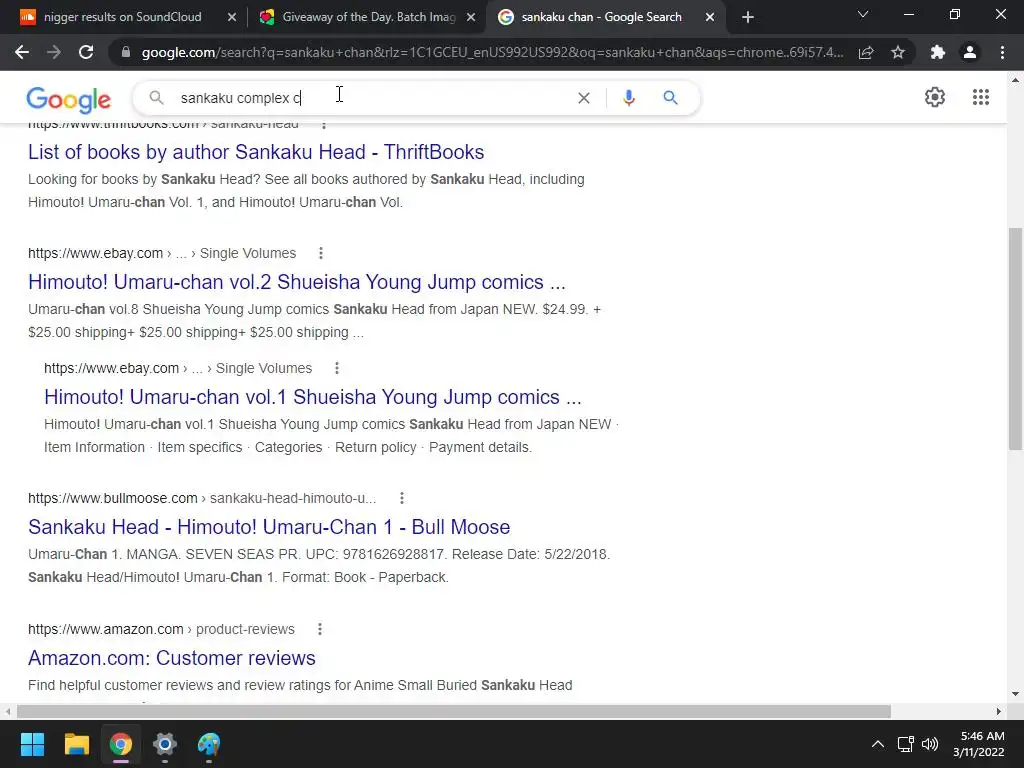
Task: Open the Settings gear in the taskbar
Action: click(x=165, y=744)
